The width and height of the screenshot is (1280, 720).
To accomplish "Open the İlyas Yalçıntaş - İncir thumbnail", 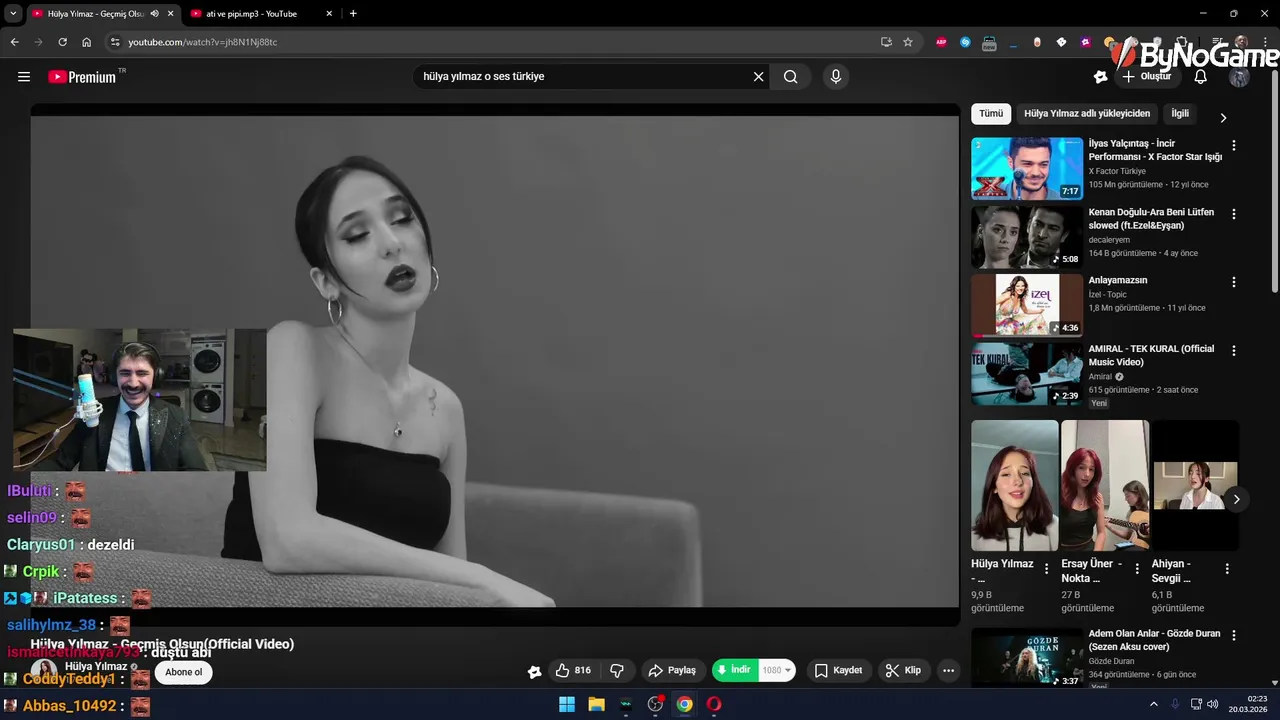I will coord(1027,168).
